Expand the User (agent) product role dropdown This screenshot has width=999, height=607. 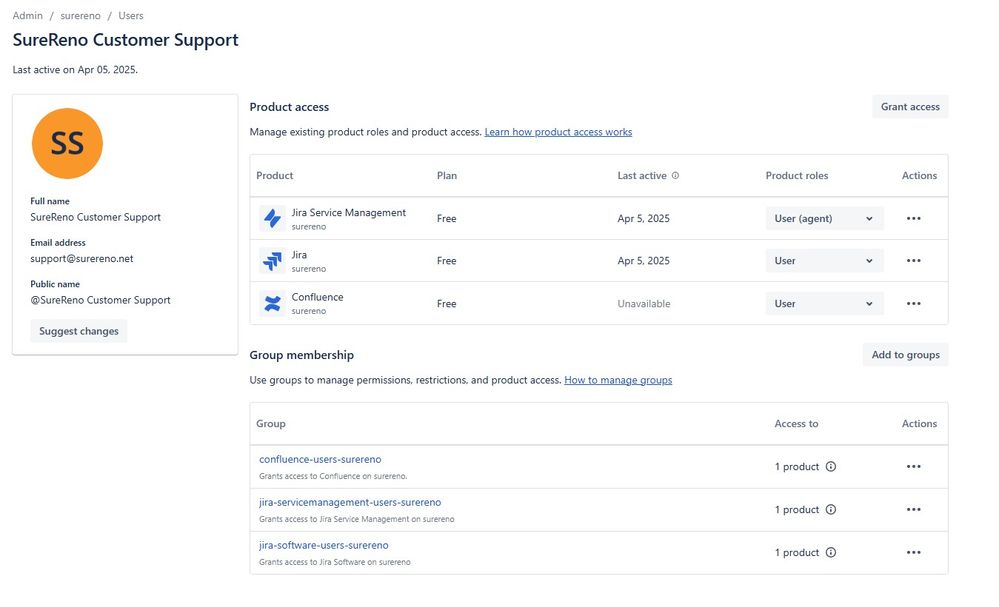tap(824, 219)
